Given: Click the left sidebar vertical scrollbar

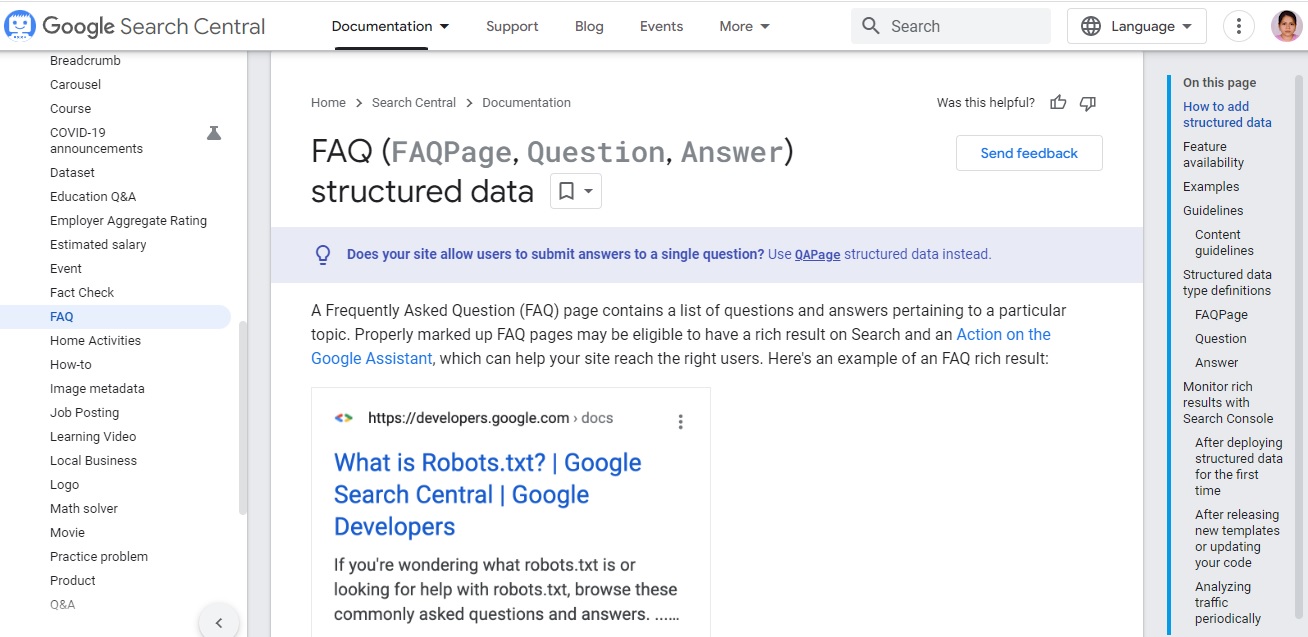Looking at the screenshot, I should [x=242, y=418].
